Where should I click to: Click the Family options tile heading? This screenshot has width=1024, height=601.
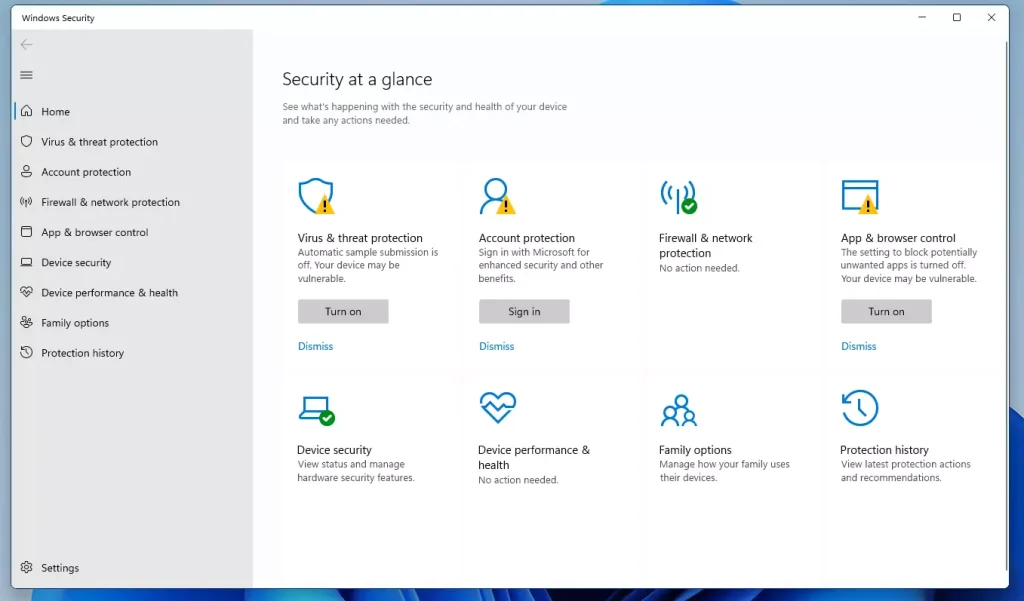pyautogui.click(x=695, y=449)
